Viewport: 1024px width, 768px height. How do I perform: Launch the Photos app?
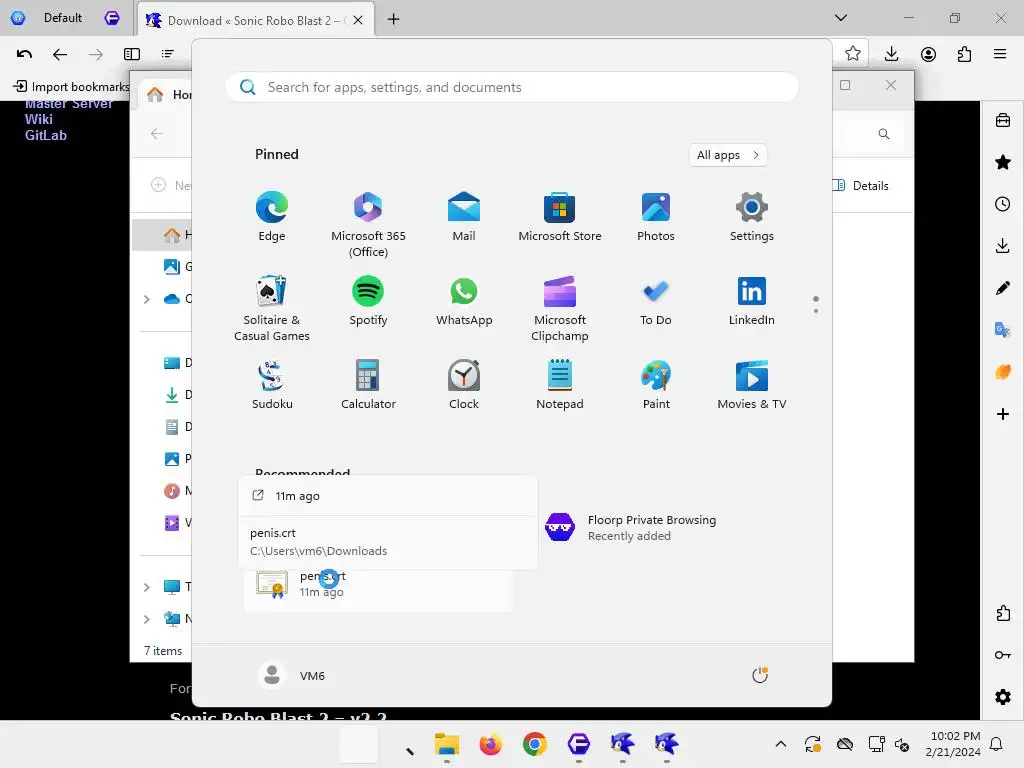tap(656, 217)
